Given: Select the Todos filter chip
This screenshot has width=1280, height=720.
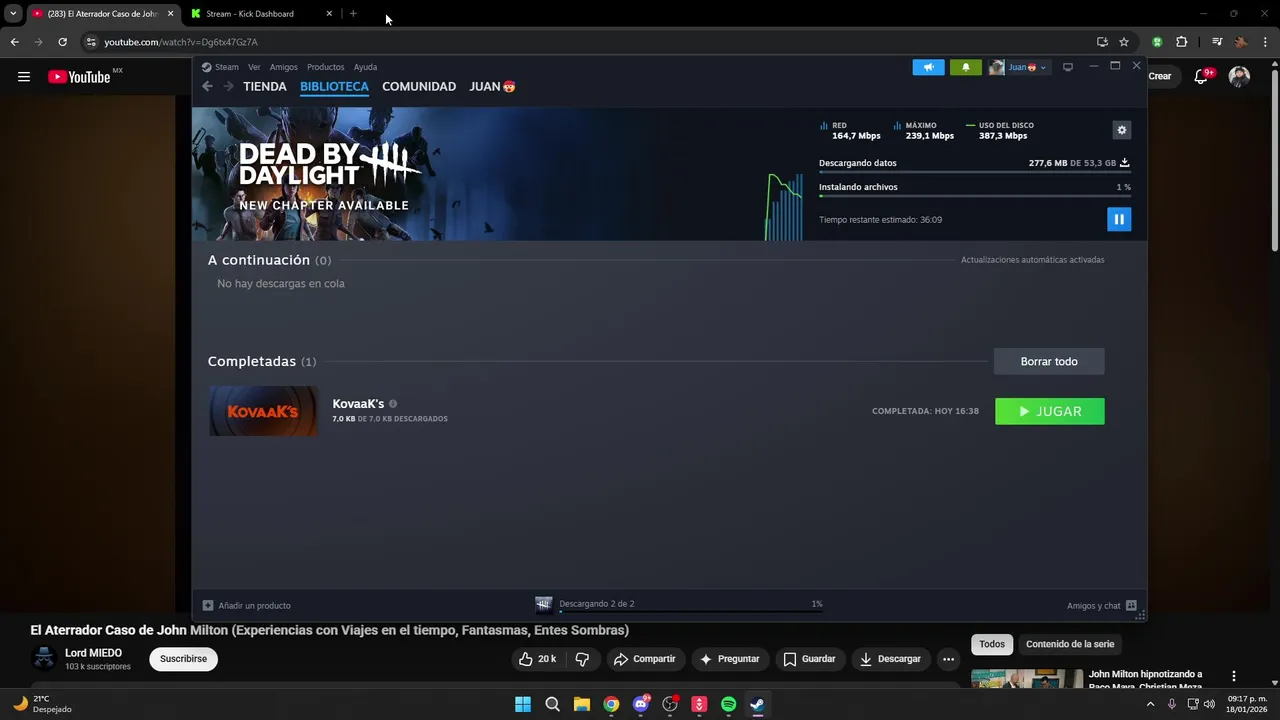Looking at the screenshot, I should point(992,644).
